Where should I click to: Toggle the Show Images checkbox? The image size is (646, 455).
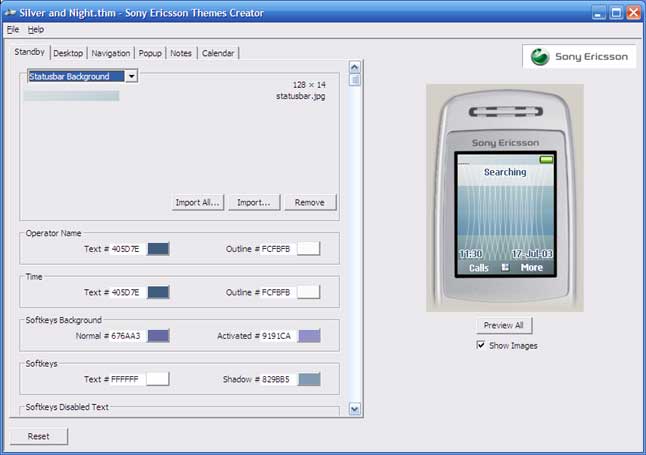(x=480, y=345)
